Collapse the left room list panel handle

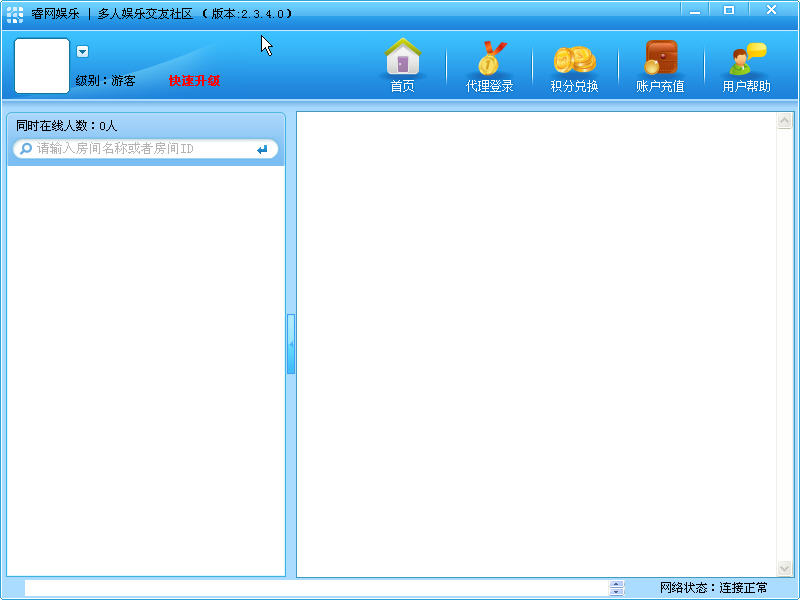click(291, 344)
